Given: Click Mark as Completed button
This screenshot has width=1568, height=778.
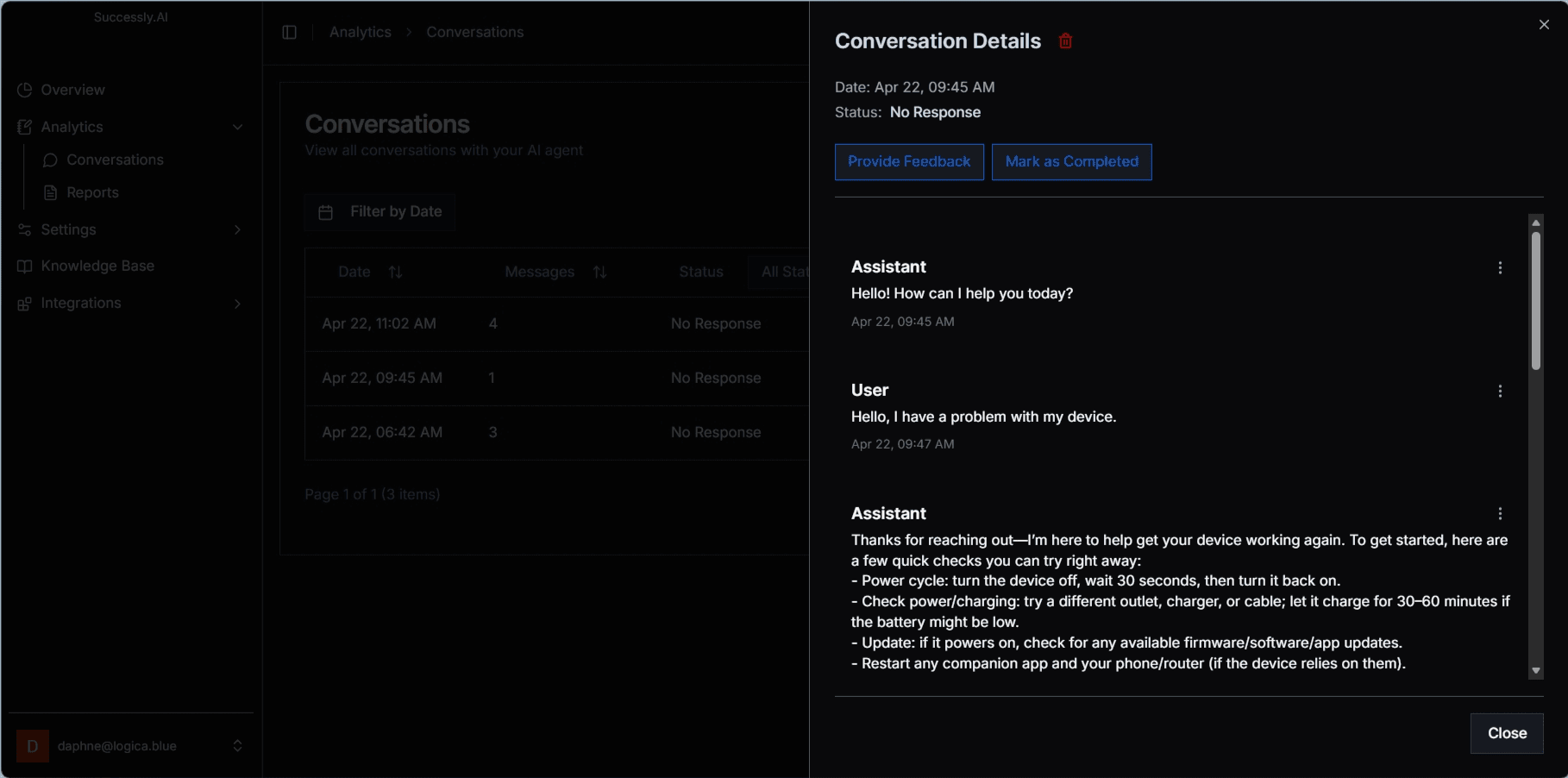Looking at the screenshot, I should click(x=1072, y=162).
